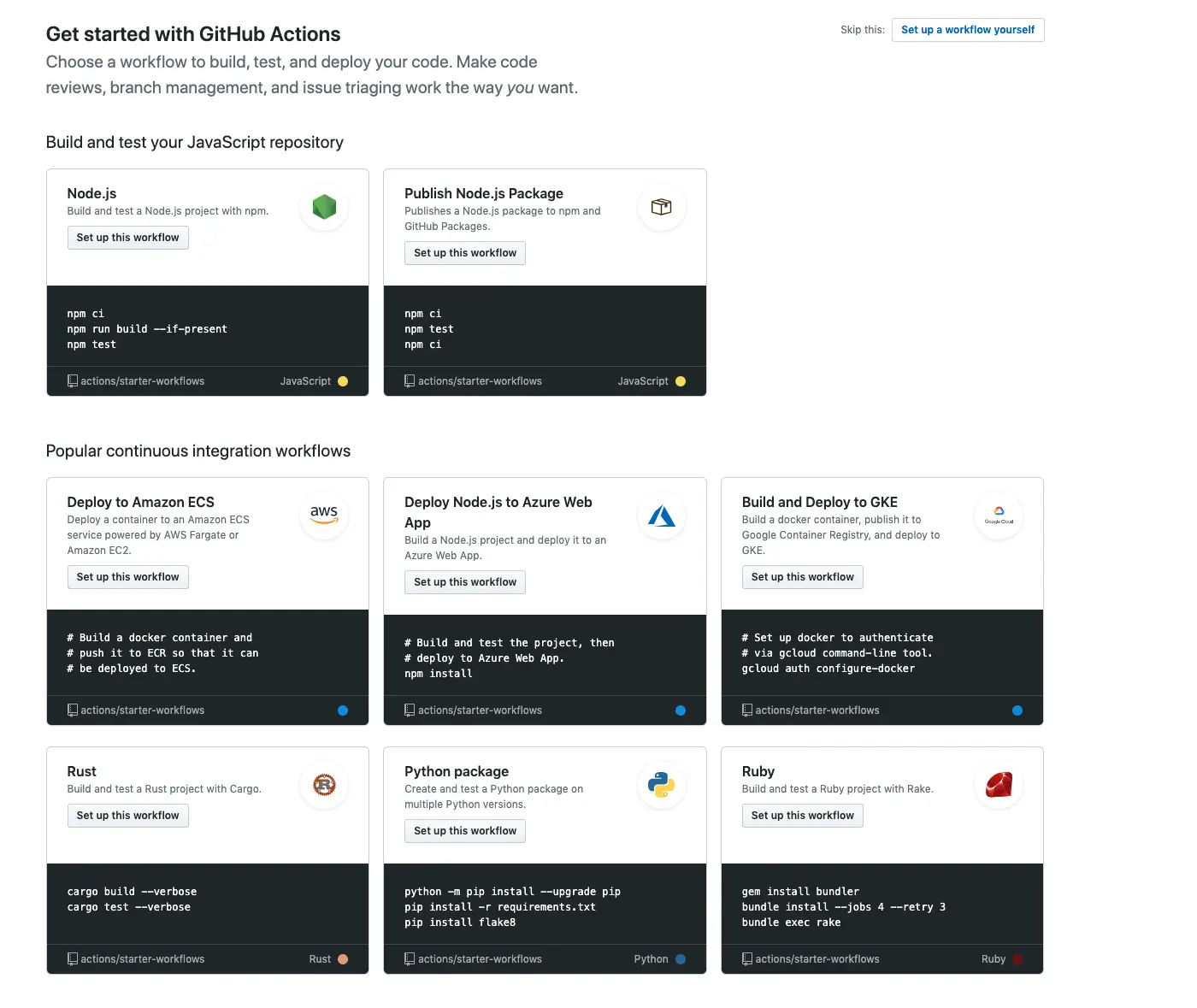Click repo icon in Azure Web App card footer

click(410, 710)
